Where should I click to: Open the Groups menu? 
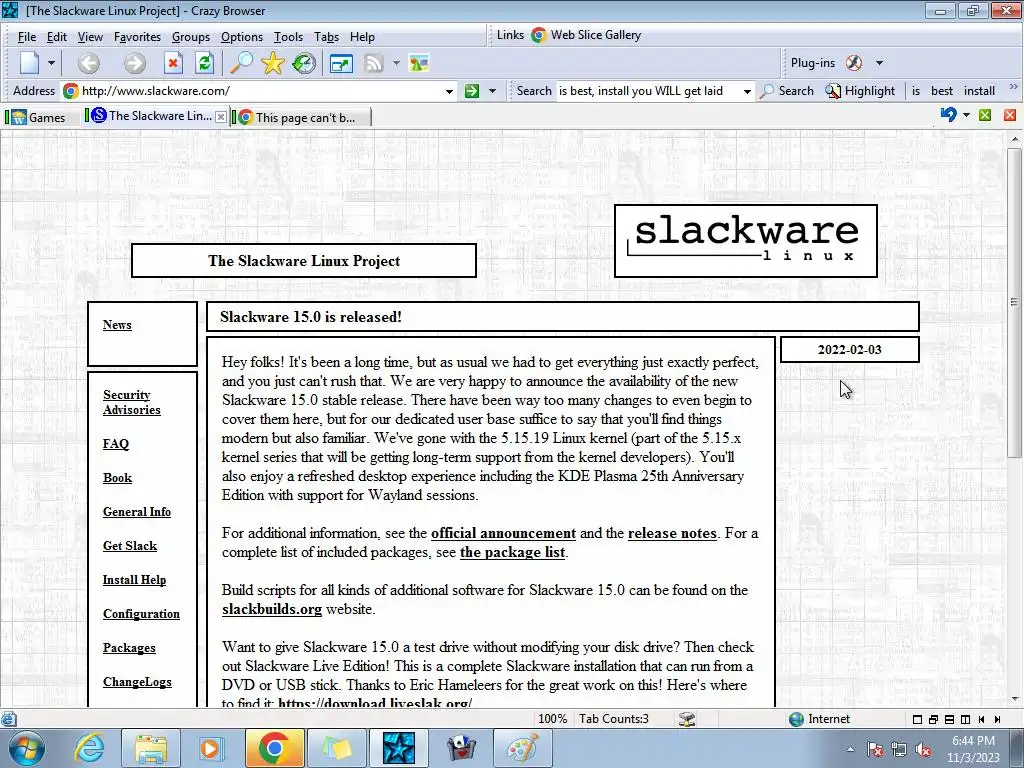pyautogui.click(x=191, y=37)
